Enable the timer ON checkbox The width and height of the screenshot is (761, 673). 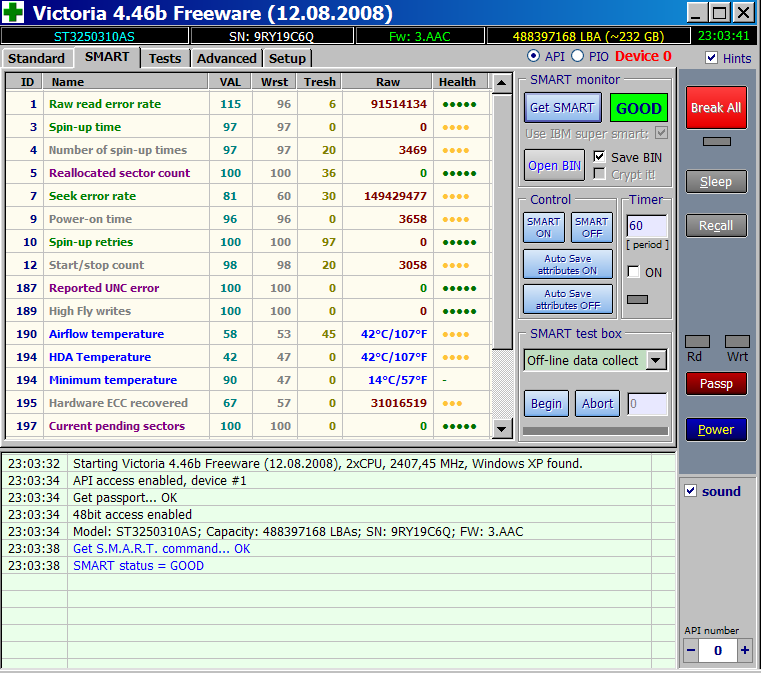(x=633, y=272)
